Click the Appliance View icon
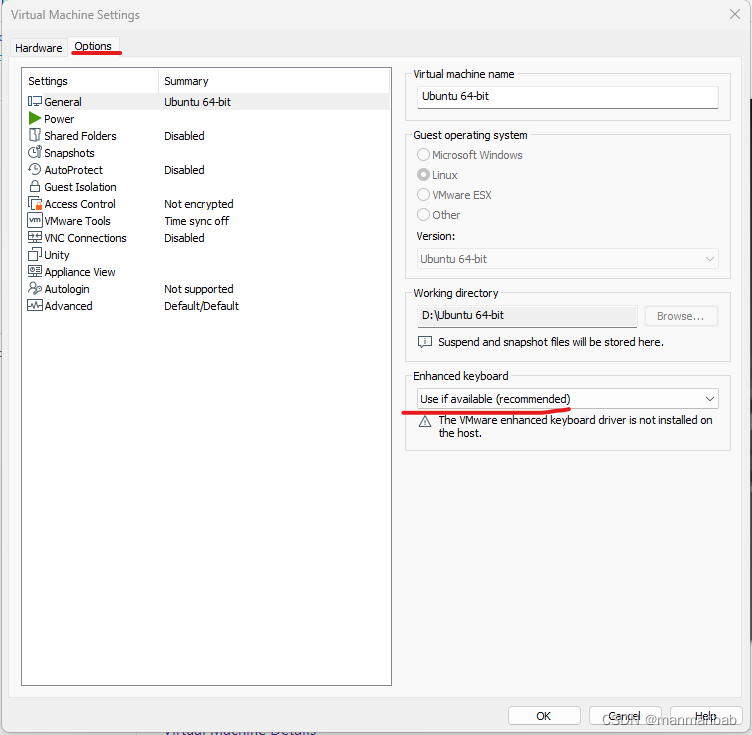 pyautogui.click(x=35, y=271)
